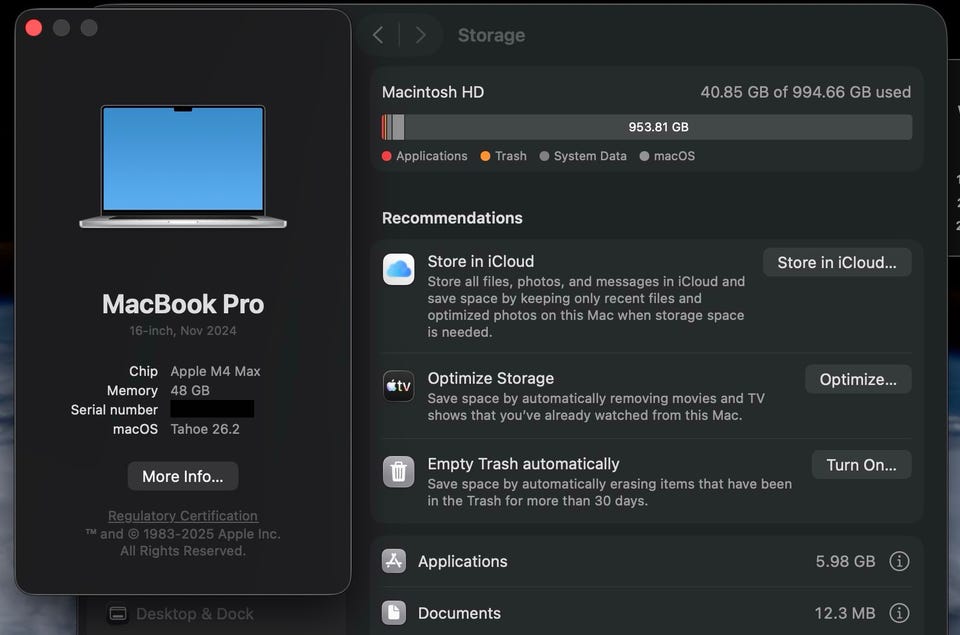Click the Storage page title
The image size is (960, 635).
[x=491, y=35]
